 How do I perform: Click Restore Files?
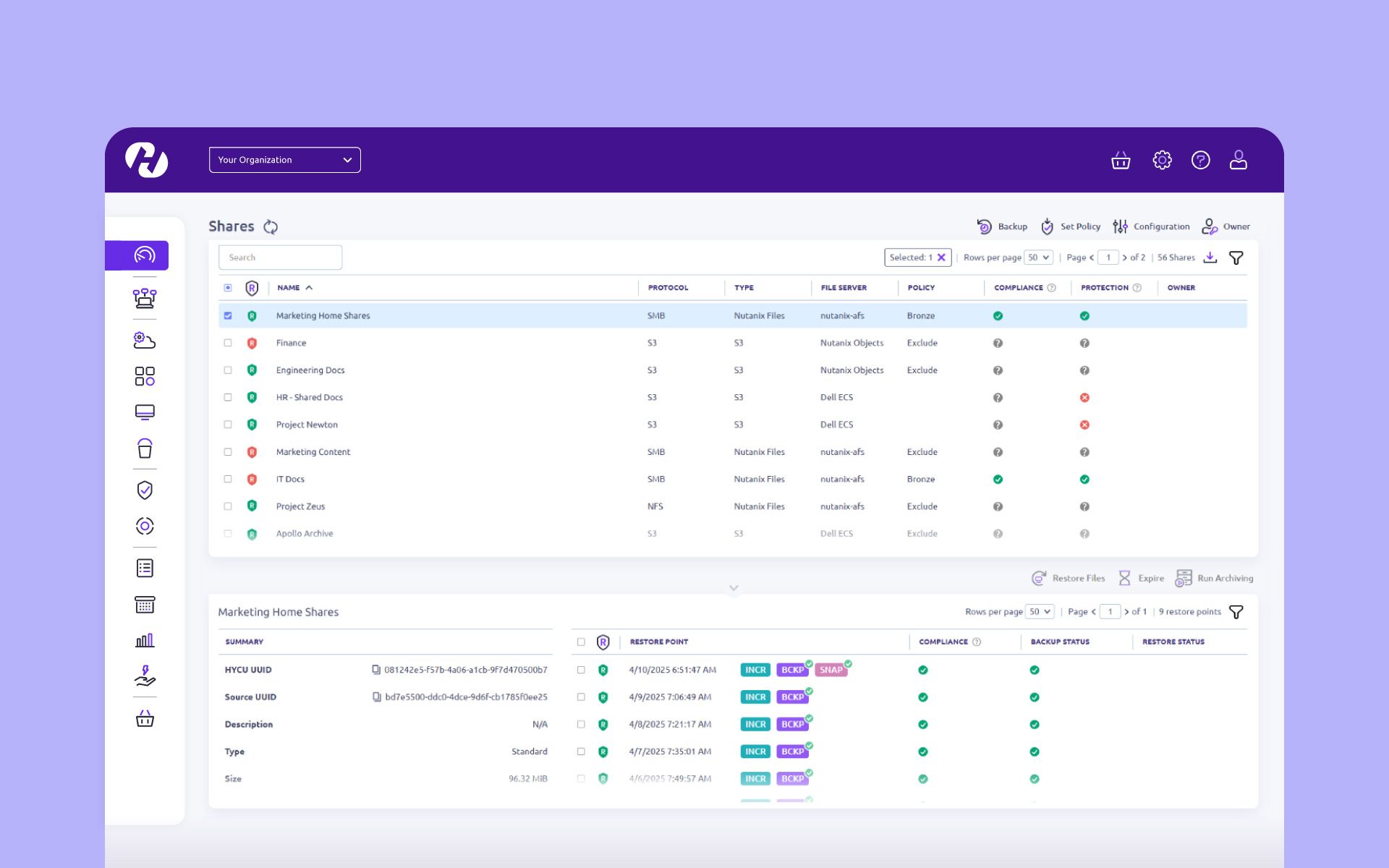[1069, 578]
